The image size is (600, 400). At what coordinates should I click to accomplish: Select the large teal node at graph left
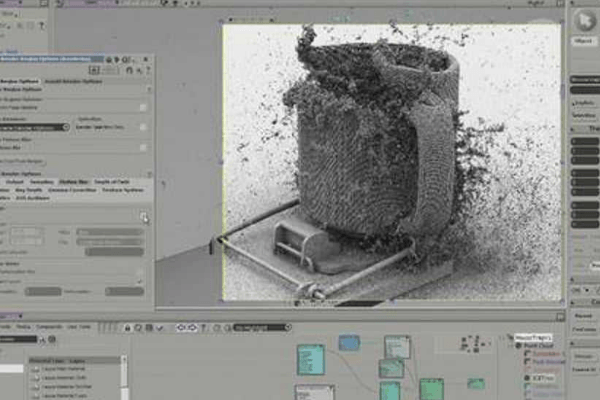point(310,358)
